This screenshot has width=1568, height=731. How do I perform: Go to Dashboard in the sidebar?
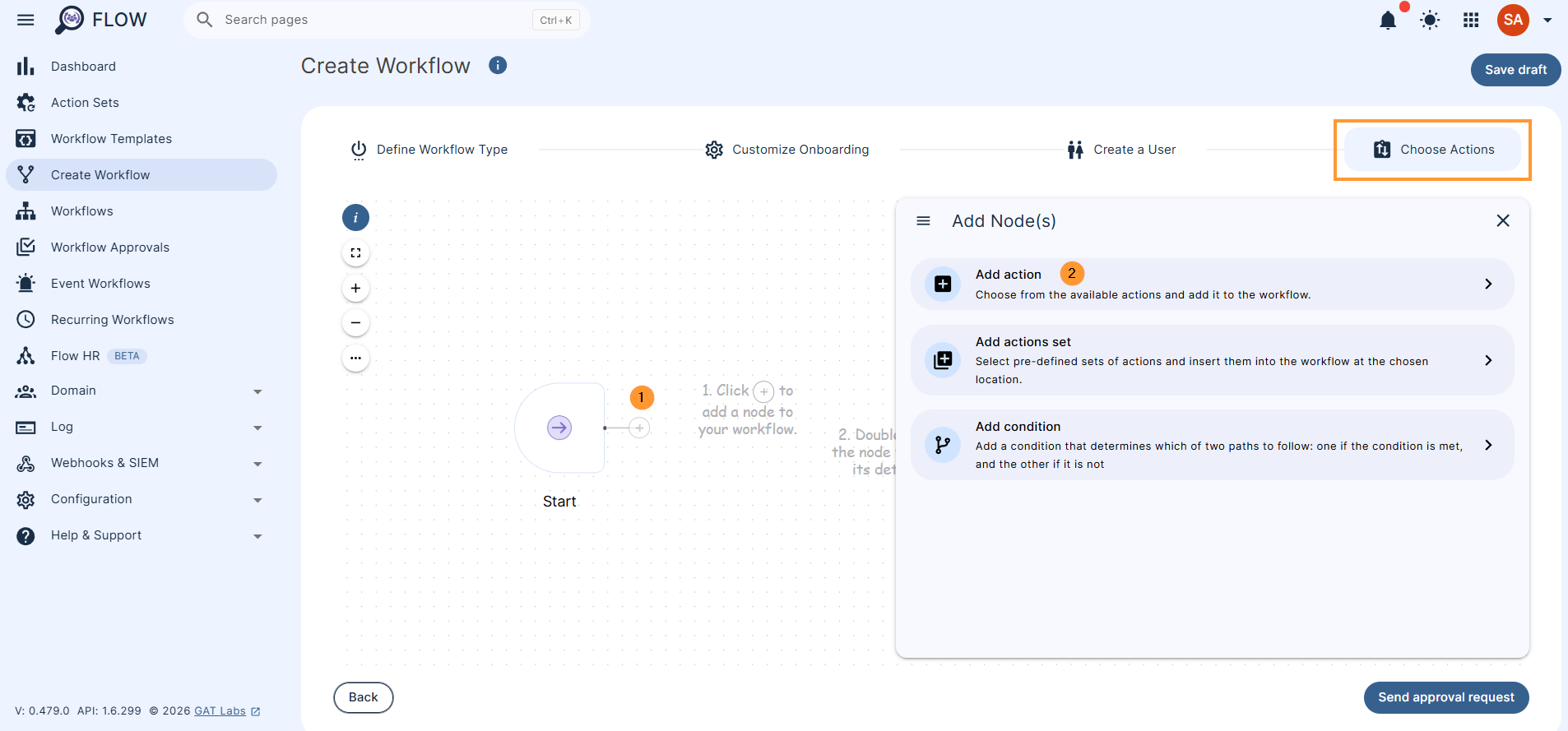[141, 67]
